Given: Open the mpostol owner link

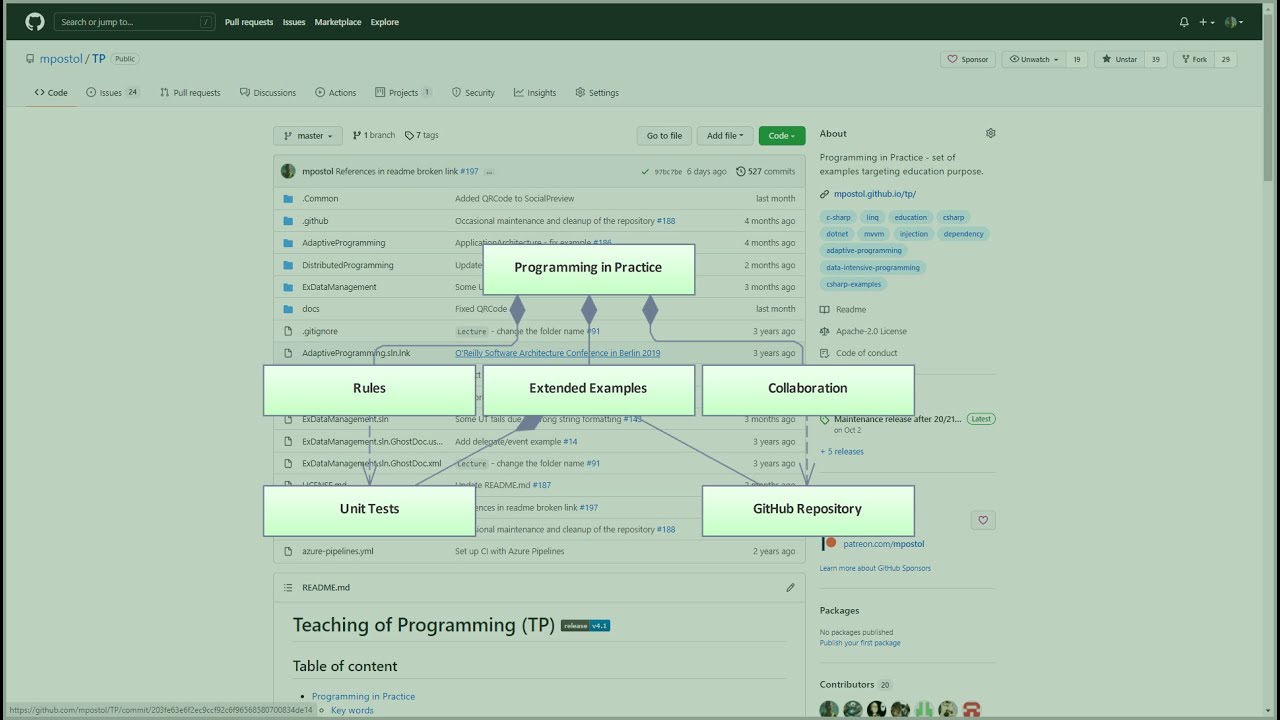Looking at the screenshot, I should pyautogui.click(x=61, y=59).
